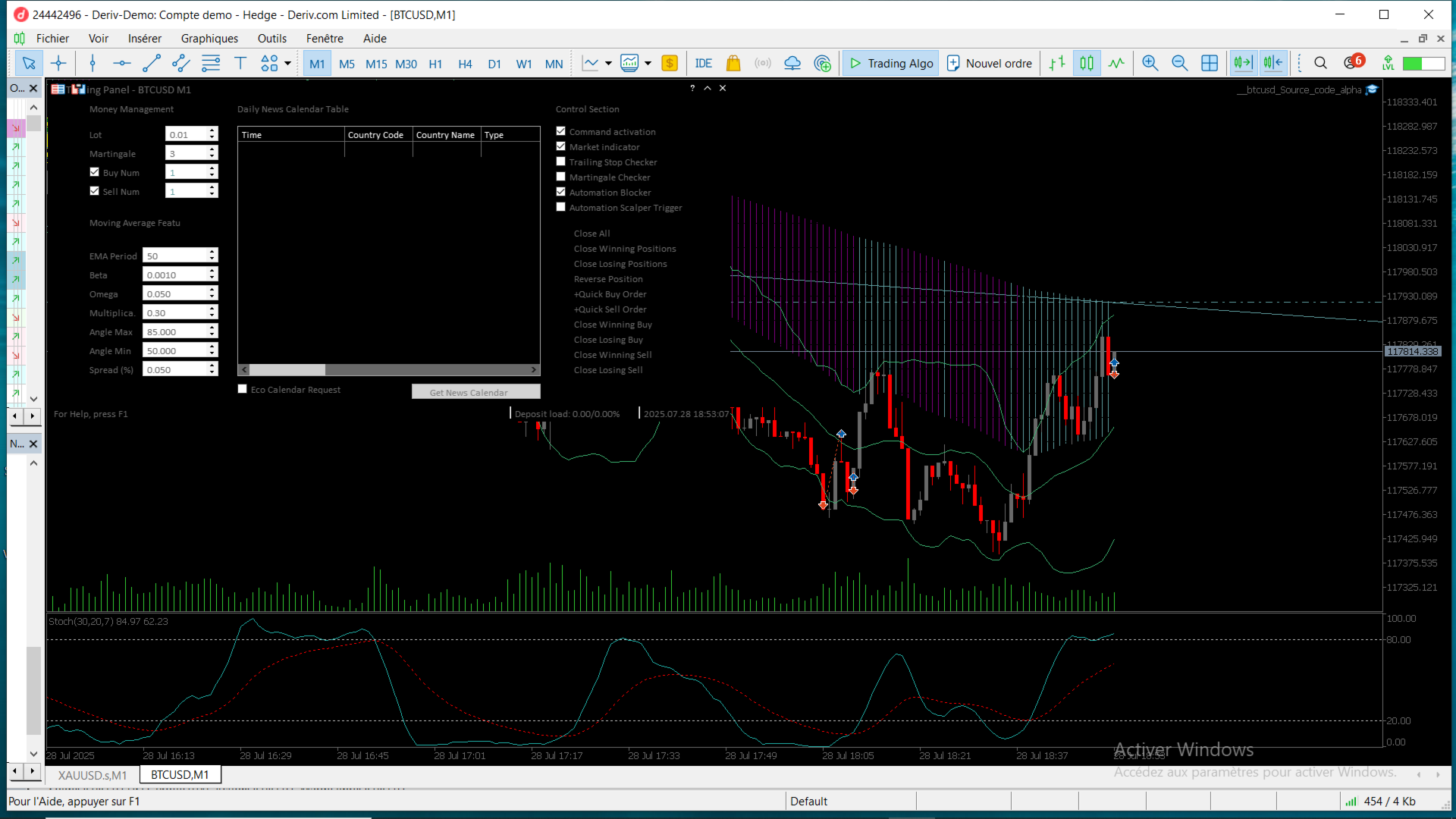Open the Fichier menu

[x=52, y=39]
